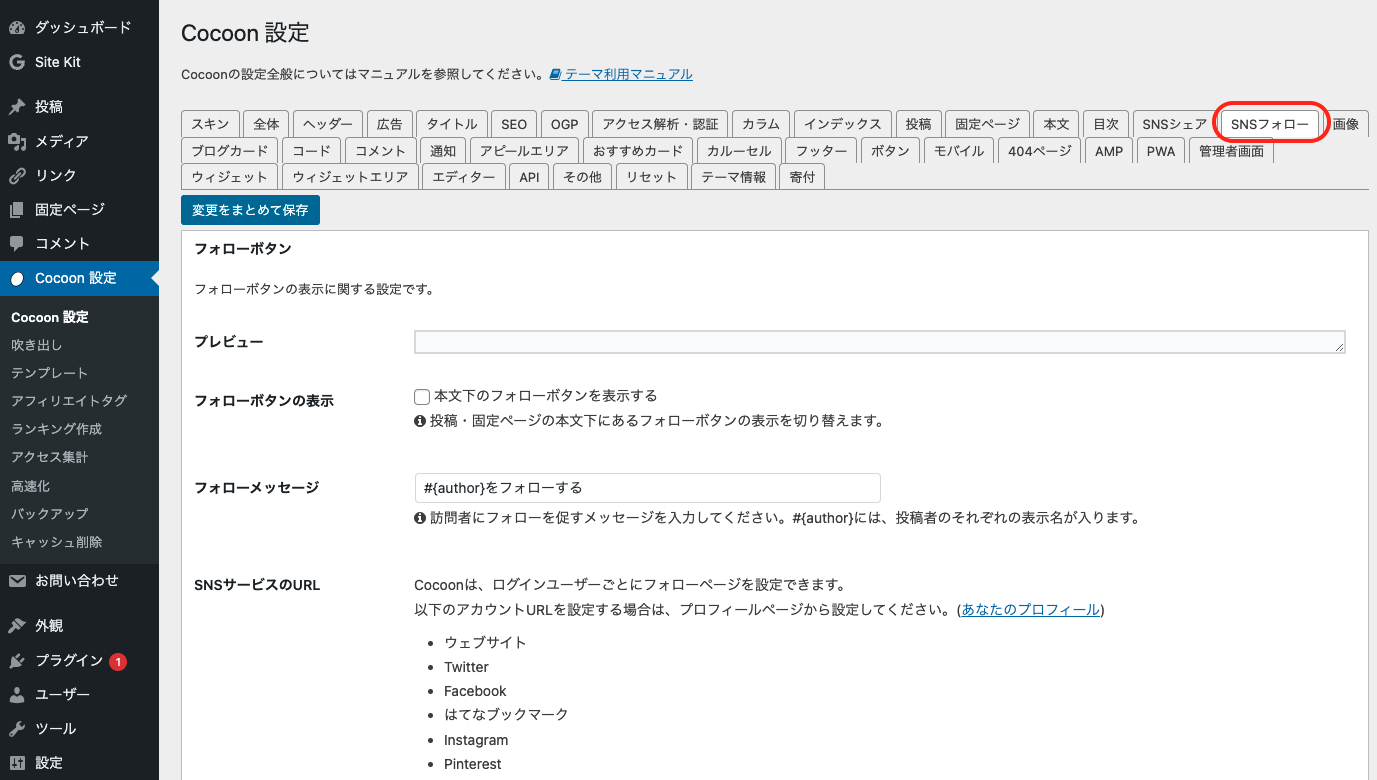Select the SEO tab
1377x780 pixels.
click(514, 124)
